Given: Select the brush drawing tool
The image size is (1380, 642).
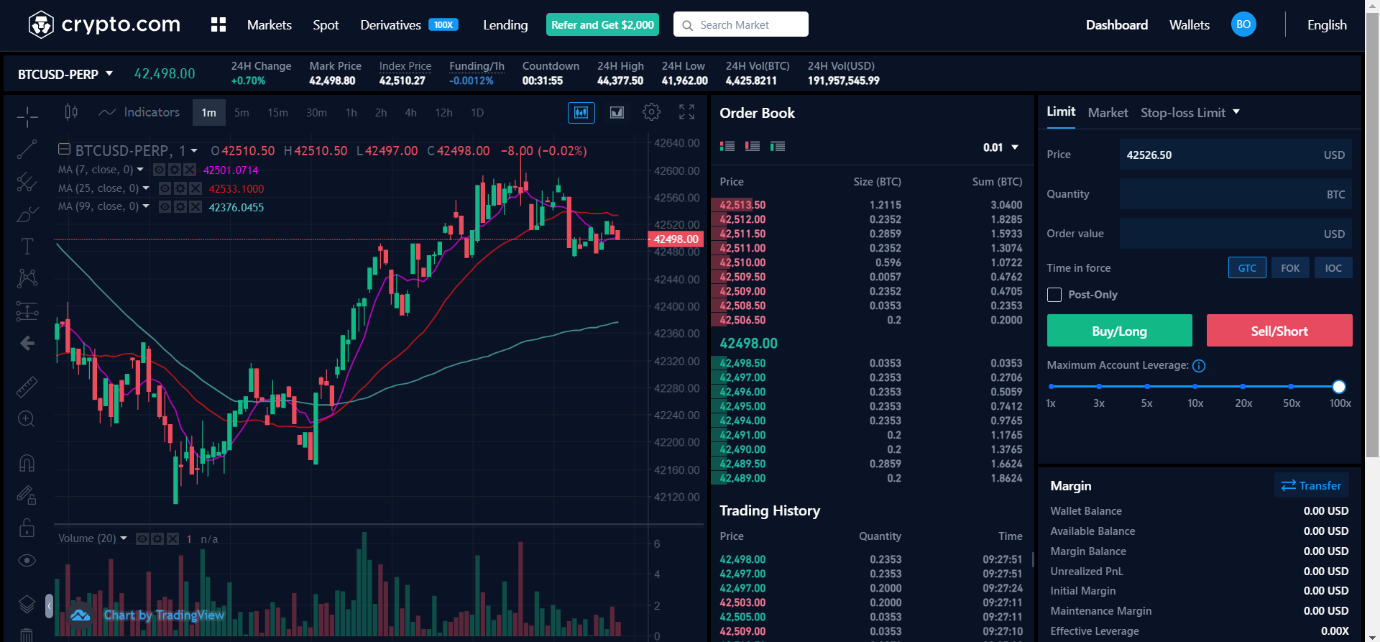Looking at the screenshot, I should coord(27,214).
